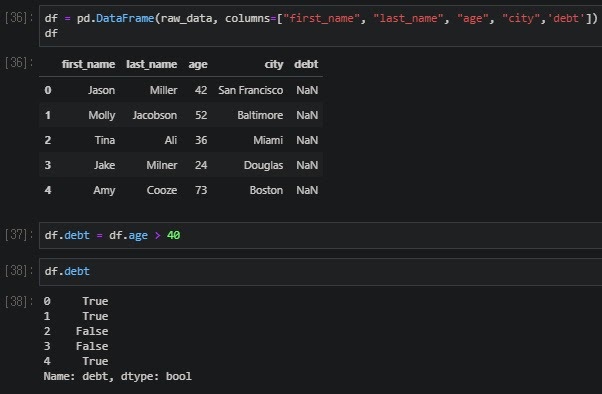Click the name Molly in row 1
The width and height of the screenshot is (602, 394).
(102, 115)
